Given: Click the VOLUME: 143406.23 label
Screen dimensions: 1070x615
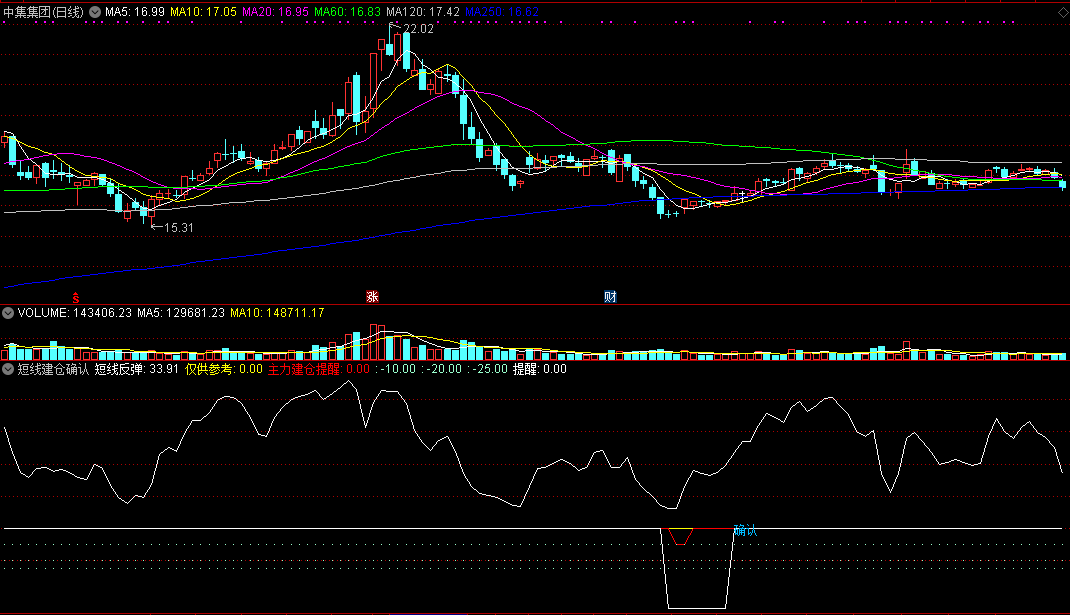Looking at the screenshot, I should [75, 313].
